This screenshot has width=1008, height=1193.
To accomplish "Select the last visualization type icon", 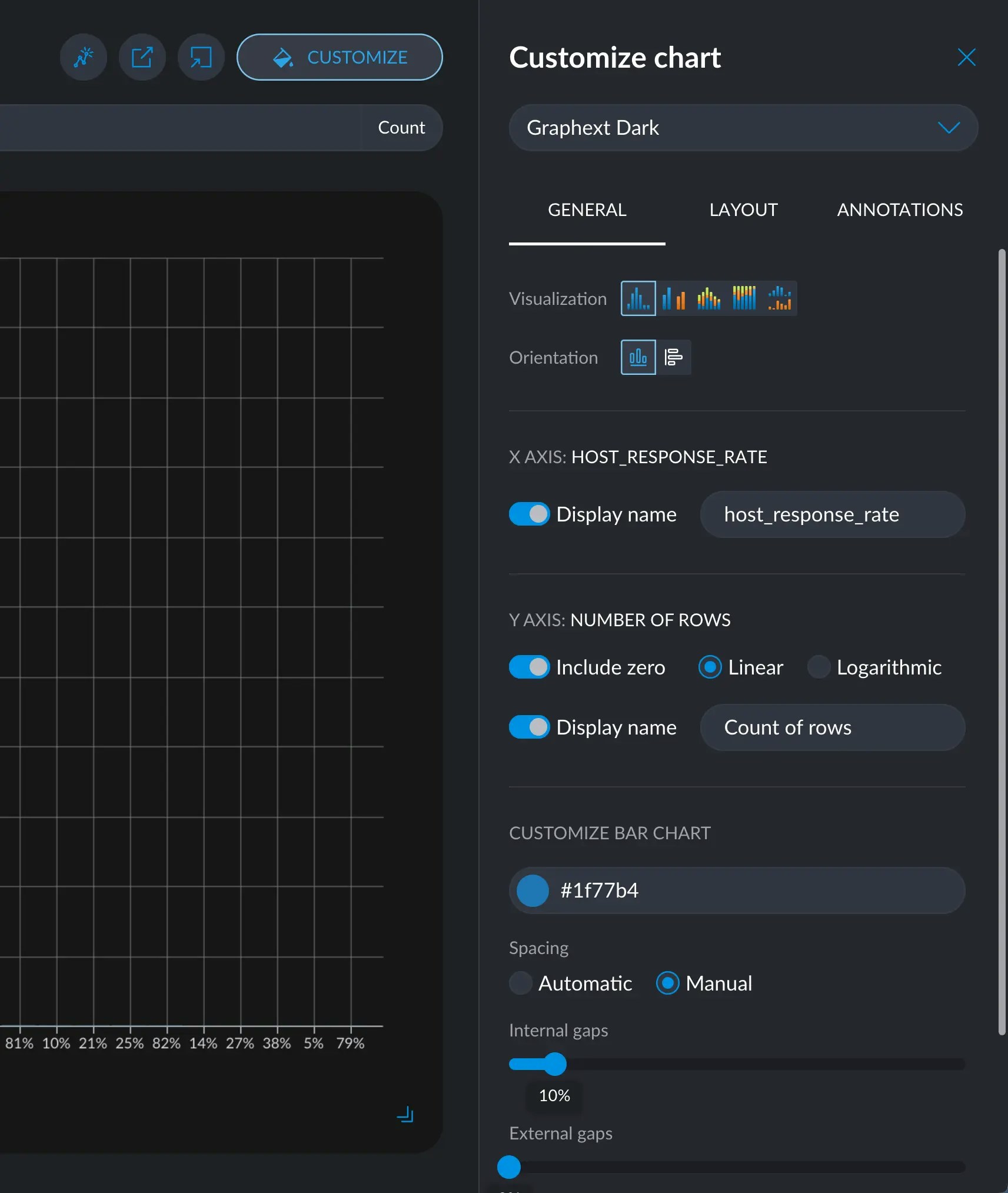I will coord(778,298).
